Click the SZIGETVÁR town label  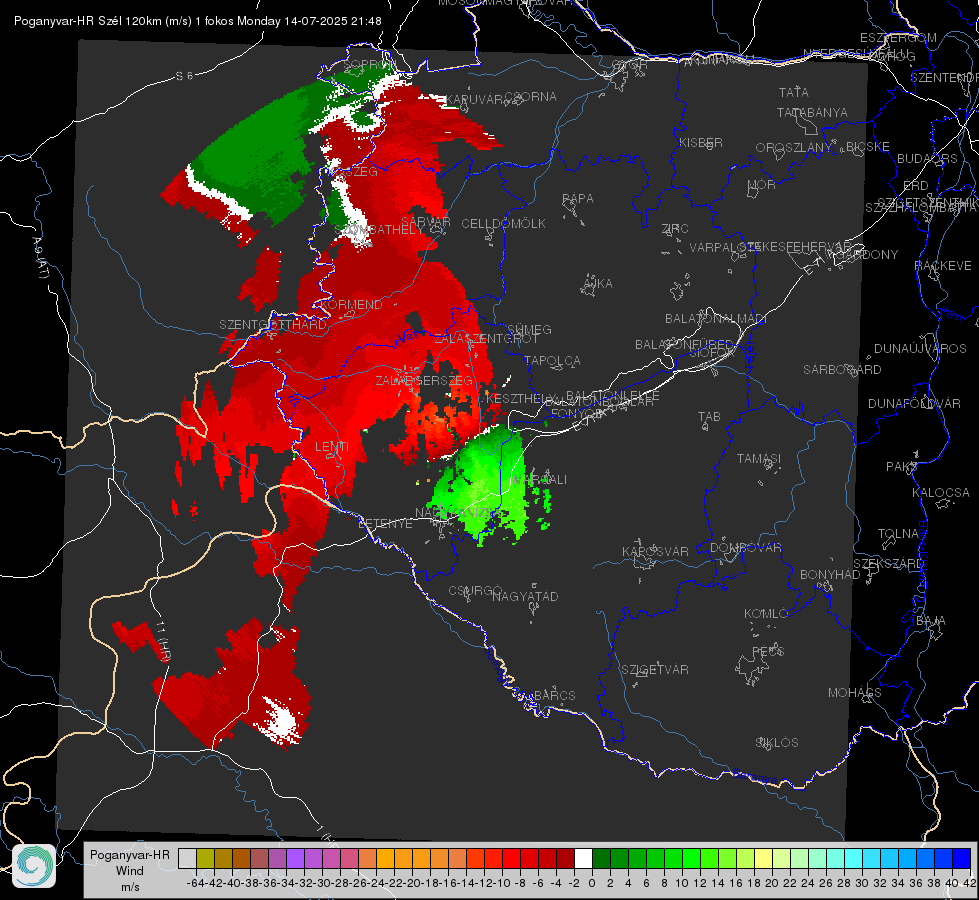tap(655, 670)
